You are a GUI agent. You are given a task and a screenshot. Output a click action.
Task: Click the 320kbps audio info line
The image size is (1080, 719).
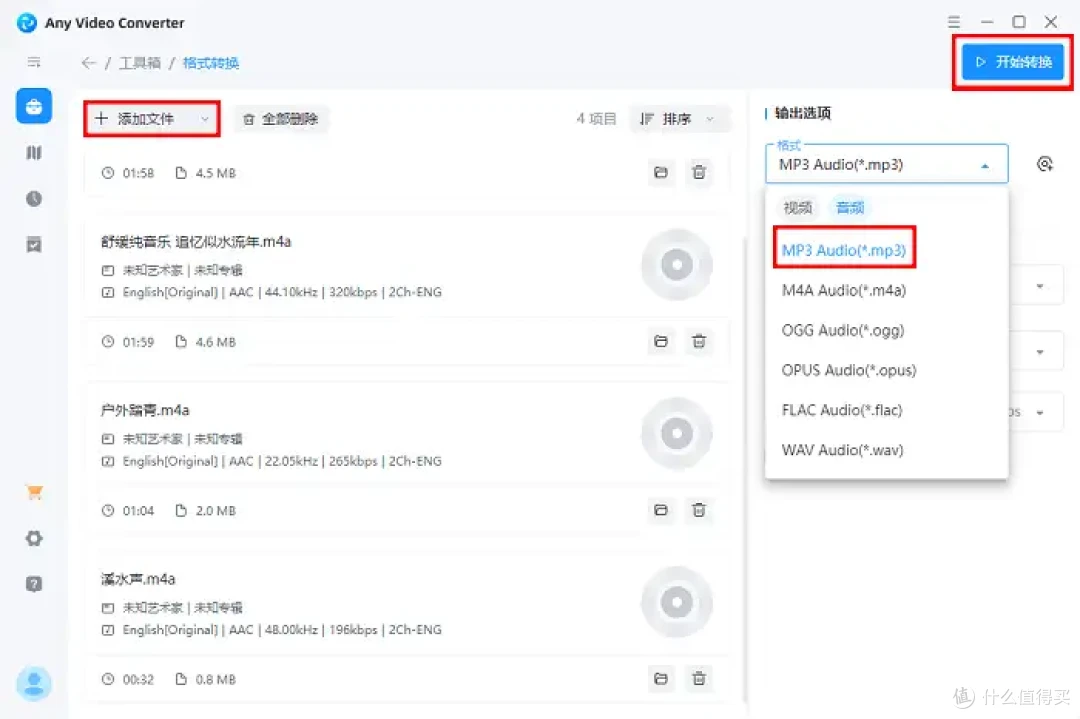[282, 292]
